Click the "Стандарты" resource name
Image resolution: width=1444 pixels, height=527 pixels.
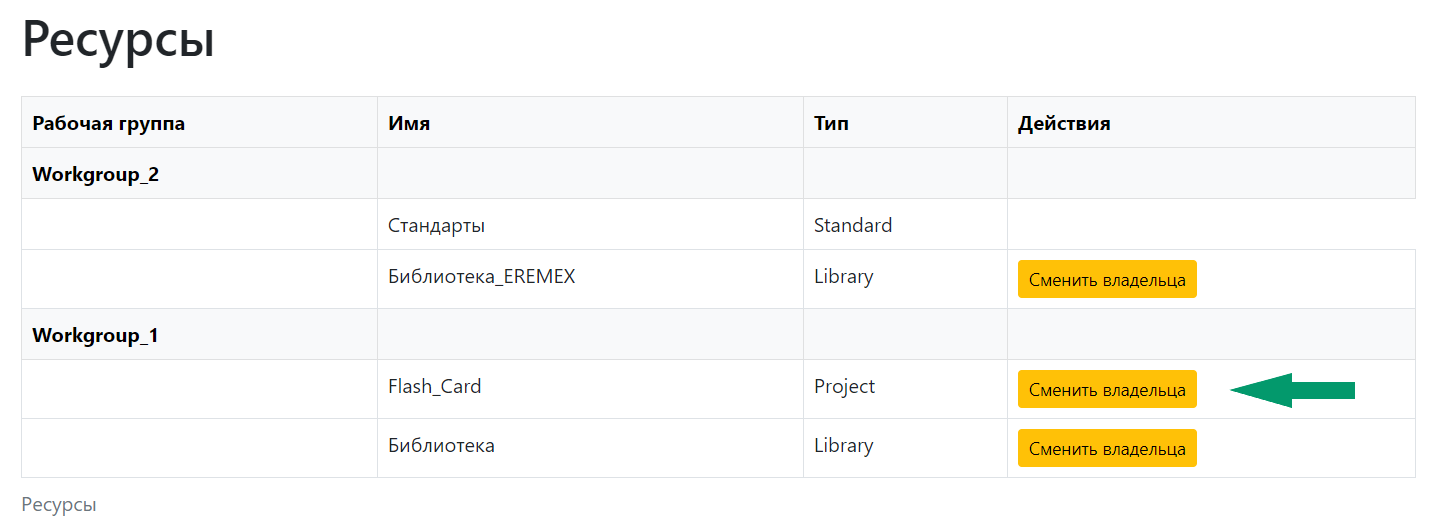coord(436,226)
